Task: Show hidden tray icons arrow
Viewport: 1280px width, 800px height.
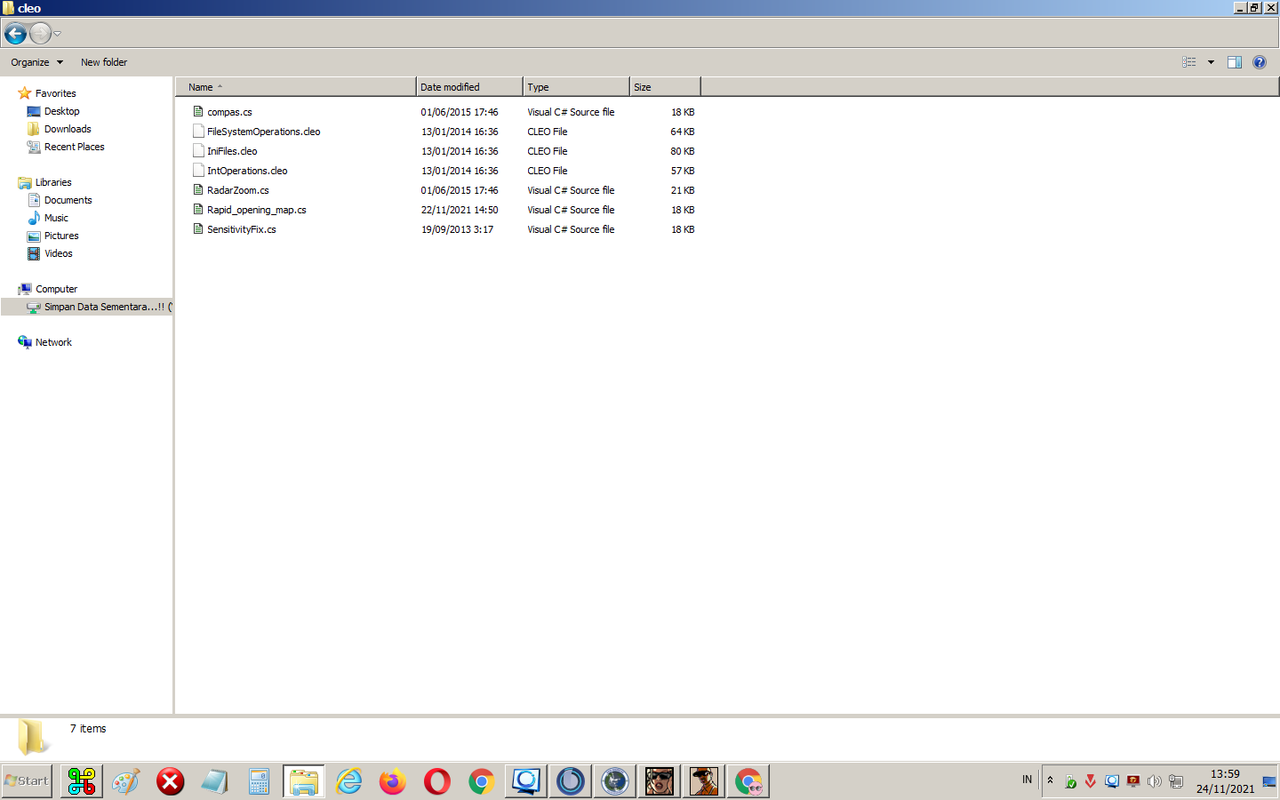Action: 1050,780
